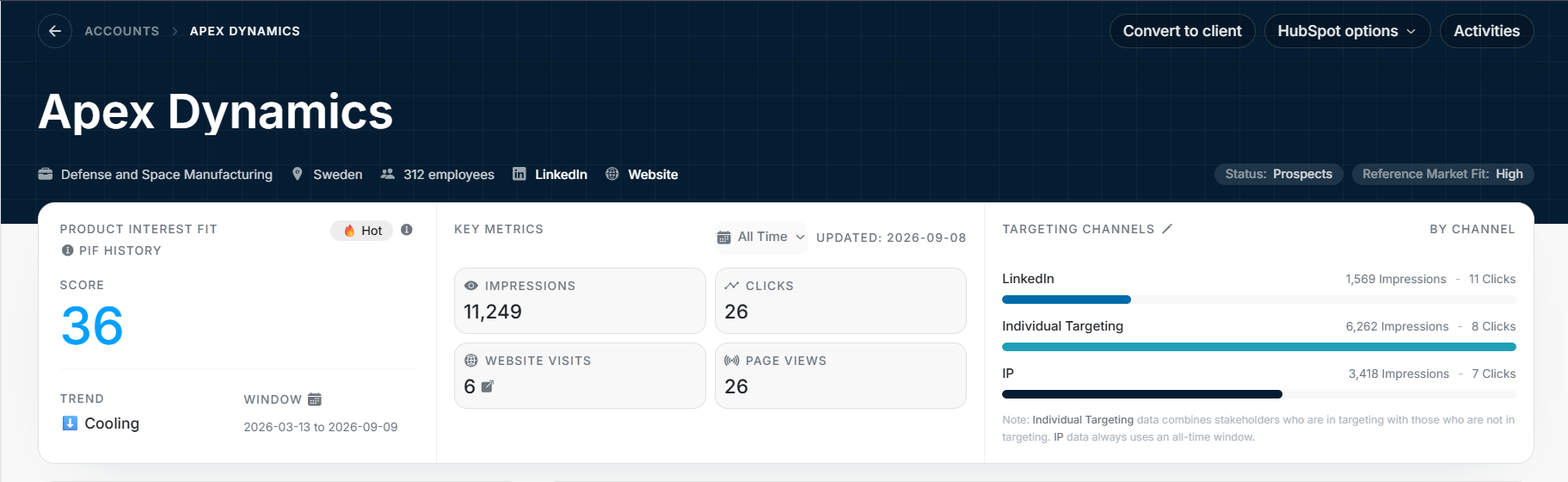The height and width of the screenshot is (482, 1568).
Task: Click the Updated: 2026-09-08 label
Action: tap(891, 238)
